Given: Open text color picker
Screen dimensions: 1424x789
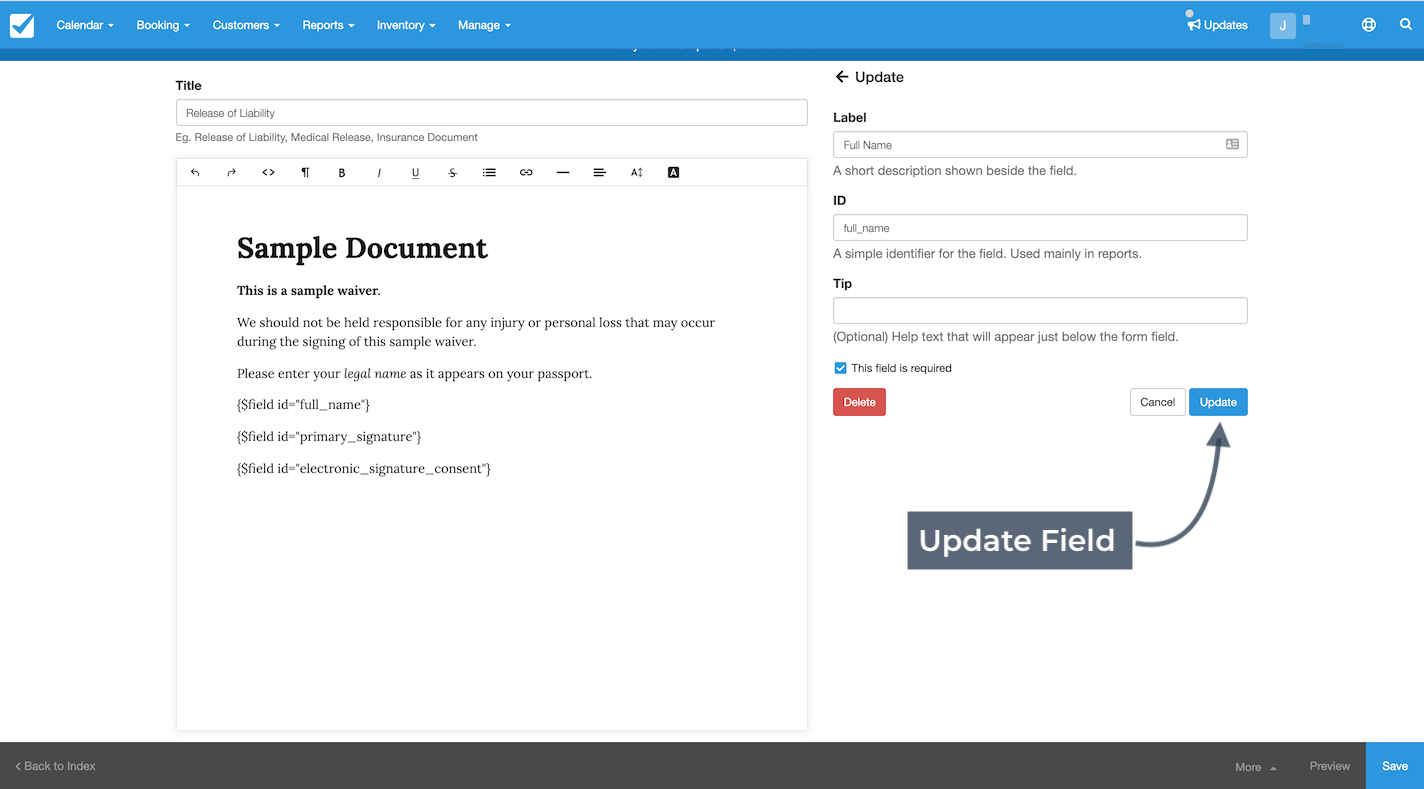Looking at the screenshot, I should pos(673,173).
